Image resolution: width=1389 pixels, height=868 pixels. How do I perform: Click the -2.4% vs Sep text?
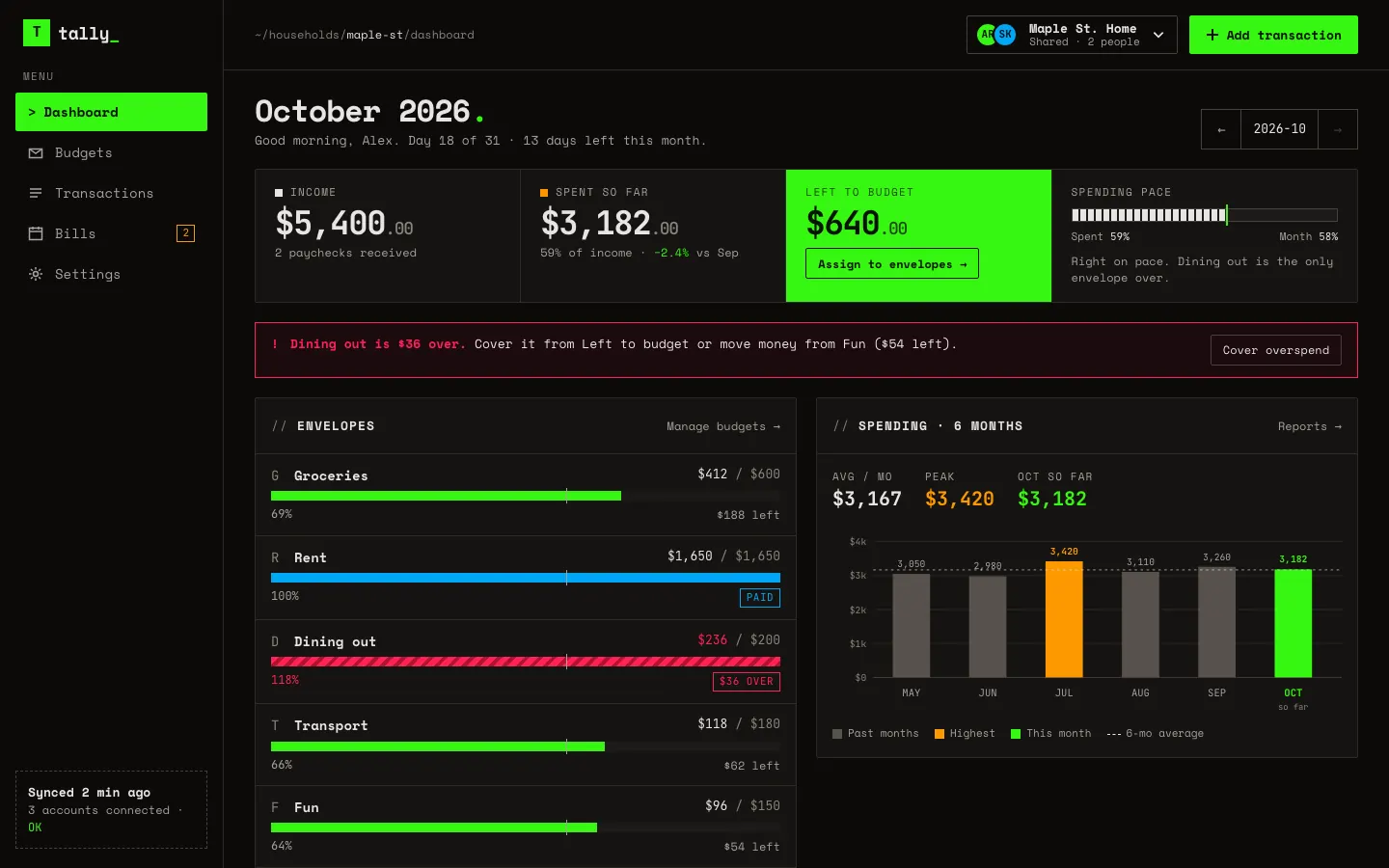tap(696, 253)
